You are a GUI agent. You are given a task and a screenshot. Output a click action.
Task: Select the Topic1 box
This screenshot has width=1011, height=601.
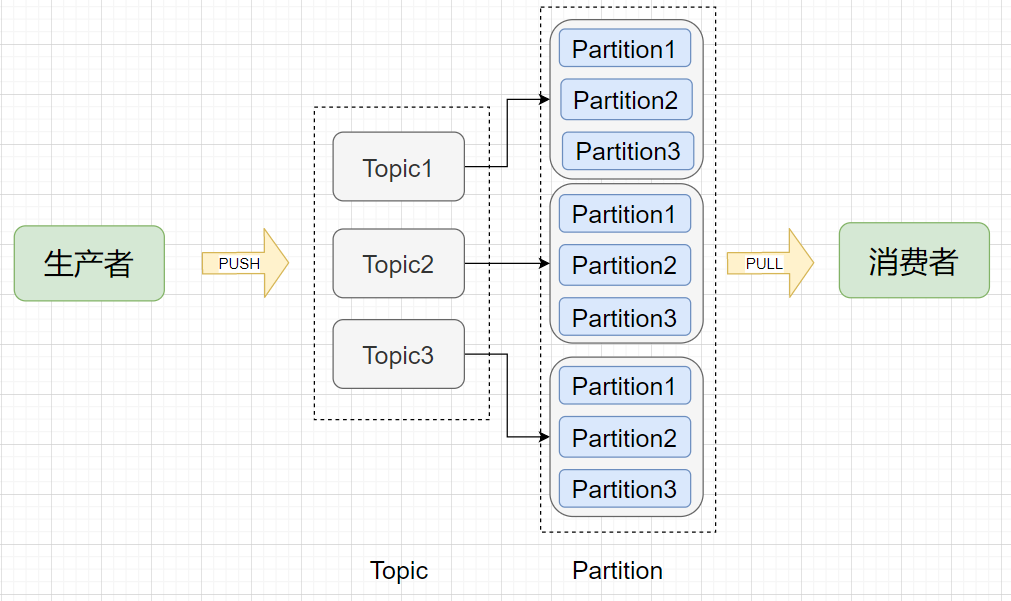(398, 167)
